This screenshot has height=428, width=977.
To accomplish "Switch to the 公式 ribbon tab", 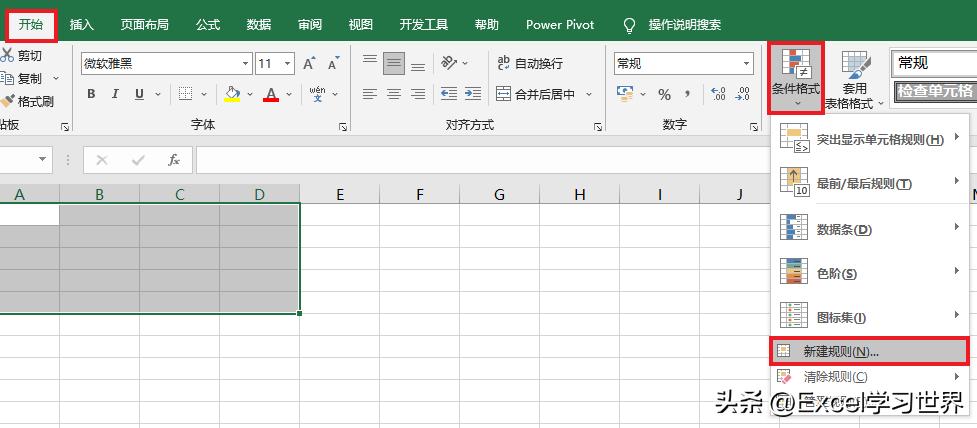I will point(207,25).
